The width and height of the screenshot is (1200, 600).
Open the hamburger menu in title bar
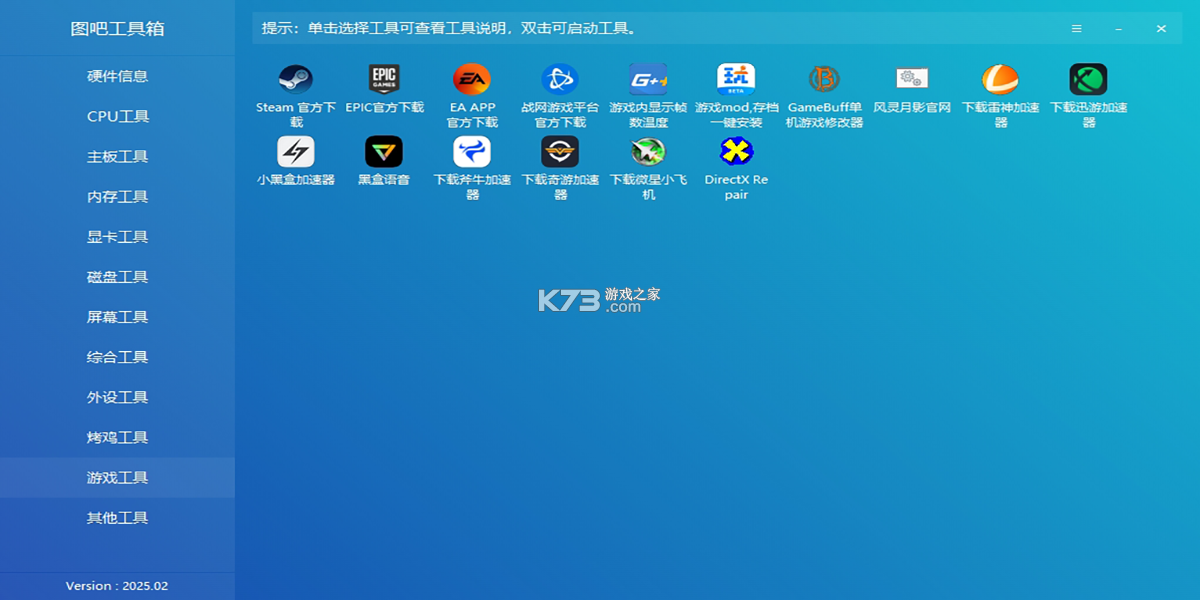(1077, 28)
